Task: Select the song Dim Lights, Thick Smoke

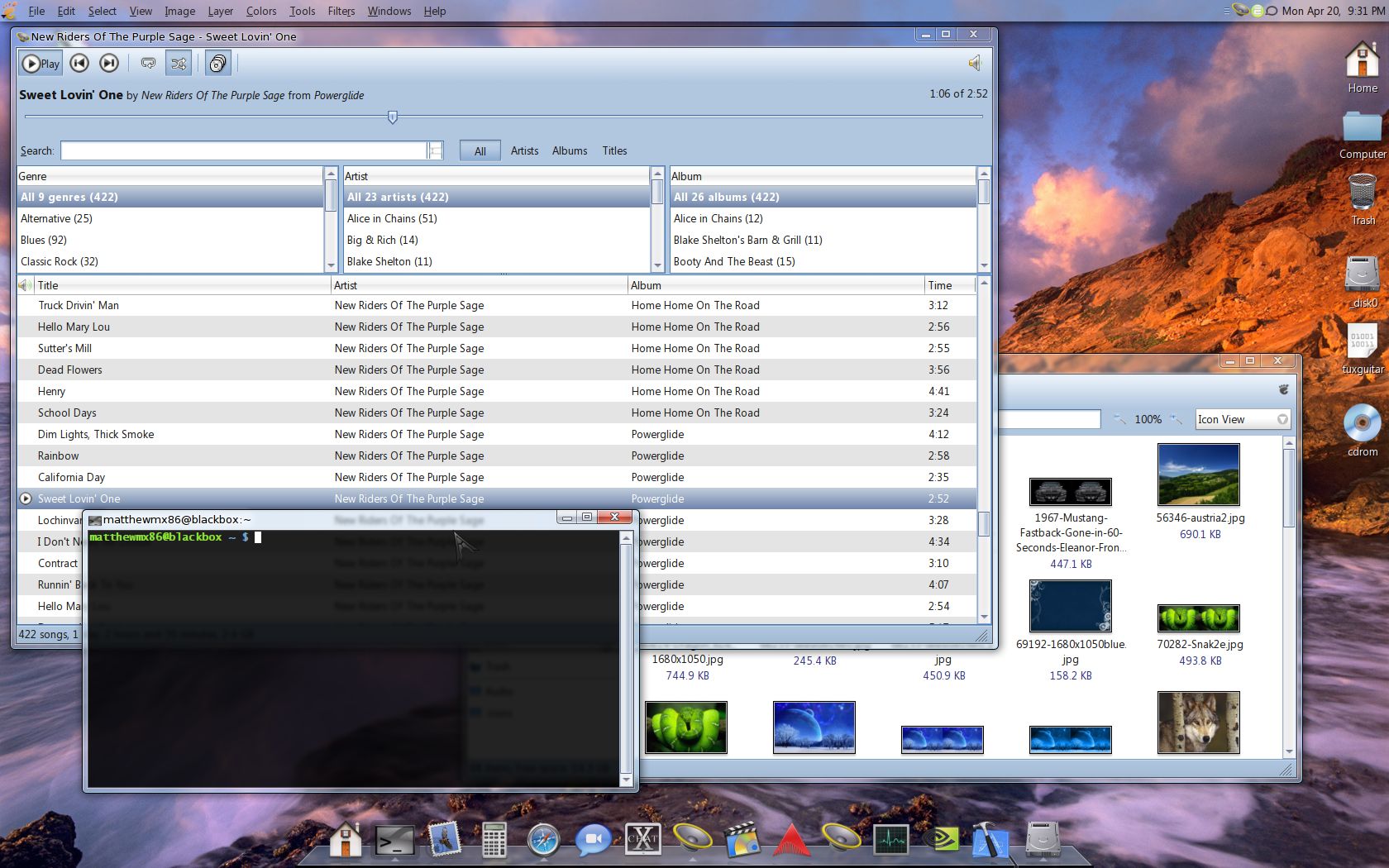Action: click(496, 435)
